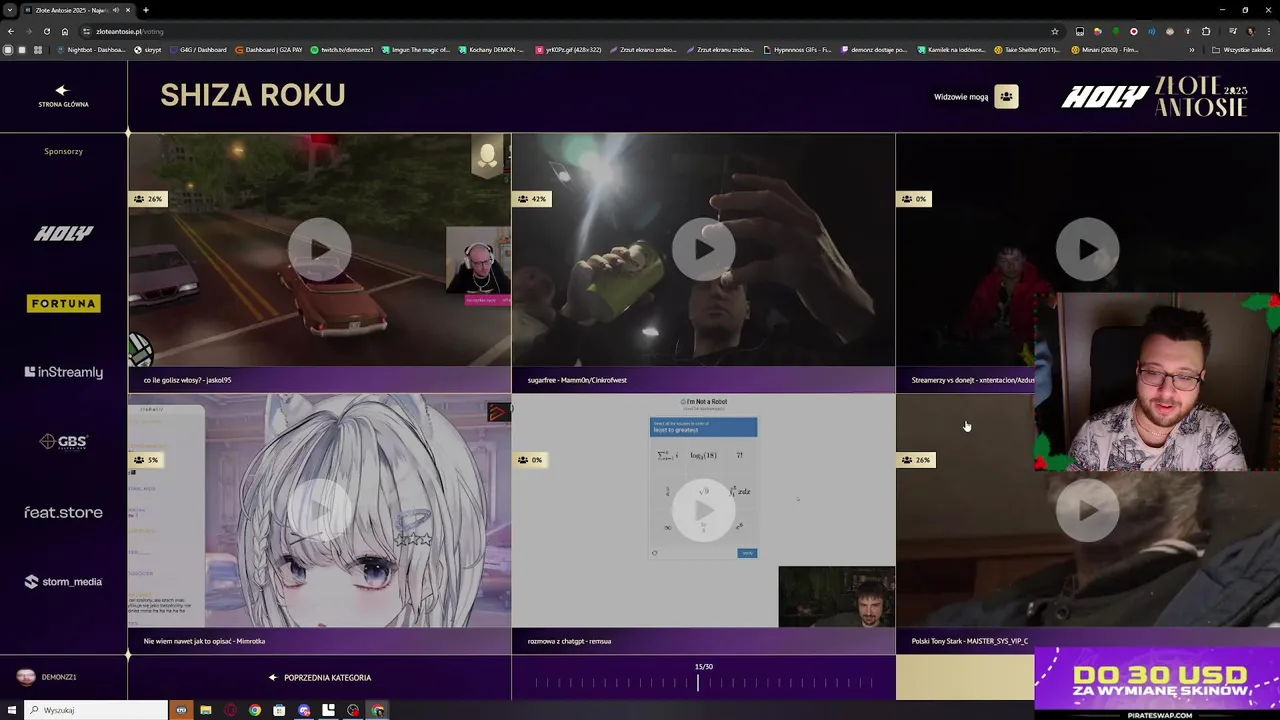1280x720 pixels.
Task: Play the 'rozmowa z chatgpt - remsua' clip
Action: pyautogui.click(x=703, y=510)
